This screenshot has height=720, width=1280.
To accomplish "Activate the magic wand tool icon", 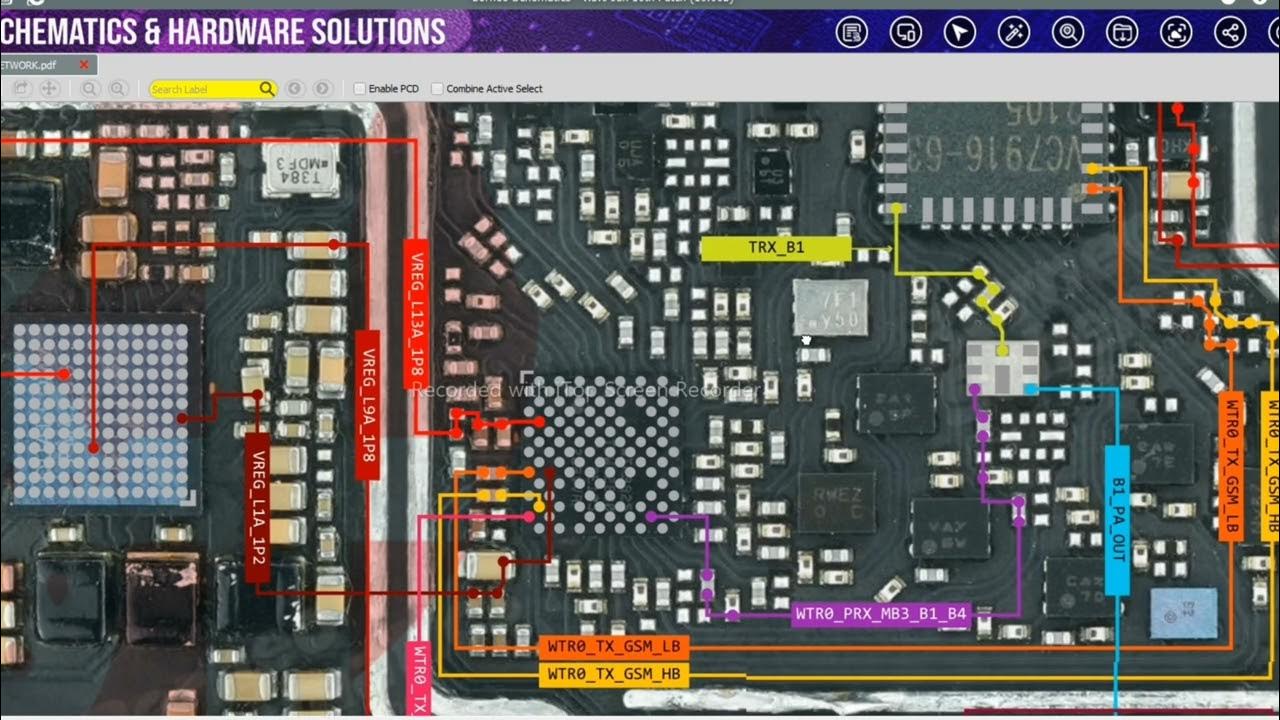I will coord(1014,33).
